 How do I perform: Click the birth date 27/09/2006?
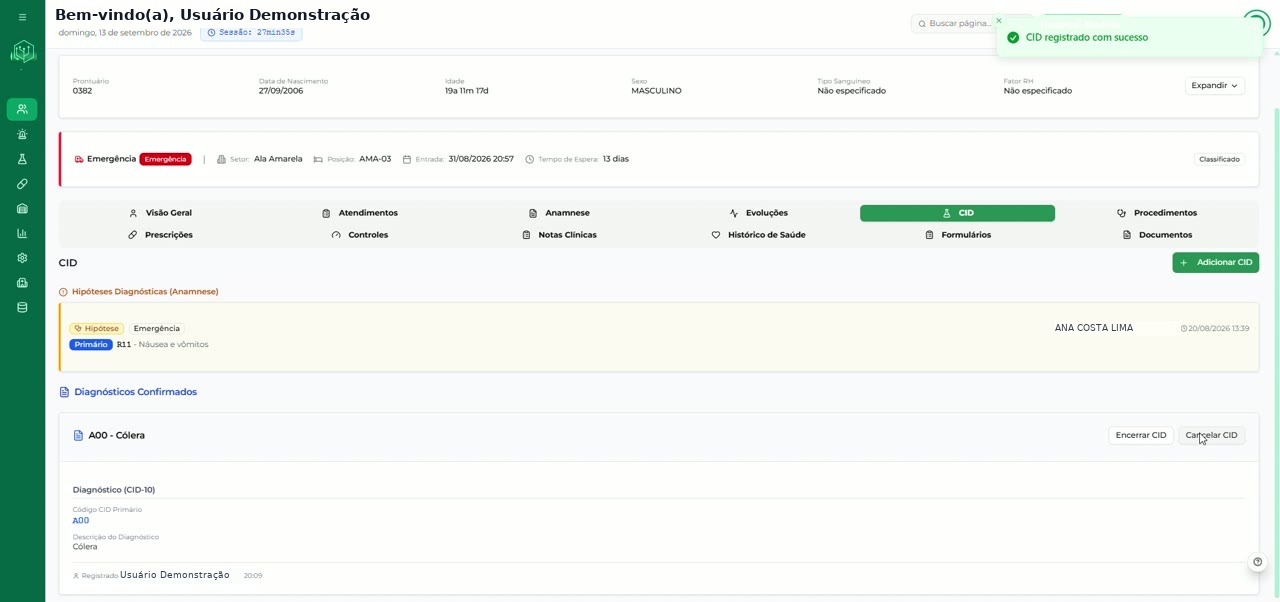coord(281,91)
